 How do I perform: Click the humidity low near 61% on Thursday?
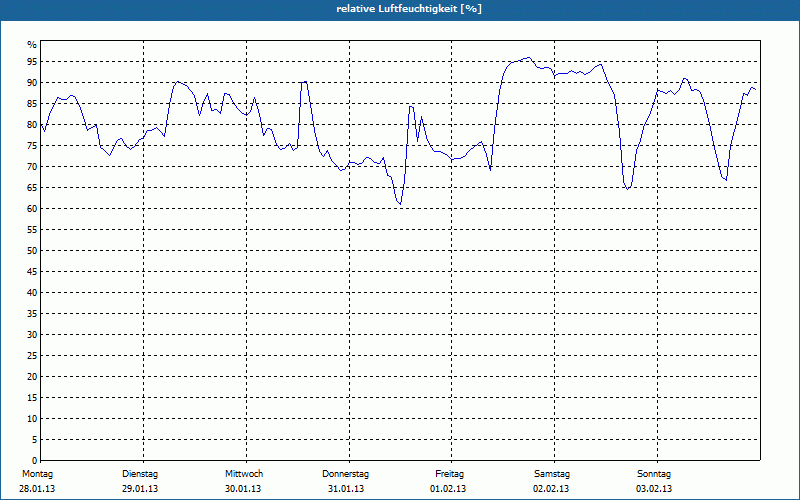[x=401, y=204]
